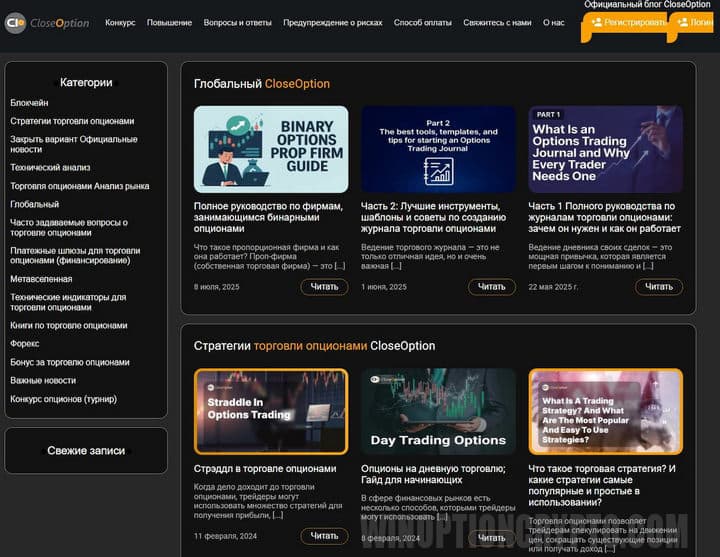Click the Регистрироваться button with user icon
720x557 pixels.
(625, 22)
